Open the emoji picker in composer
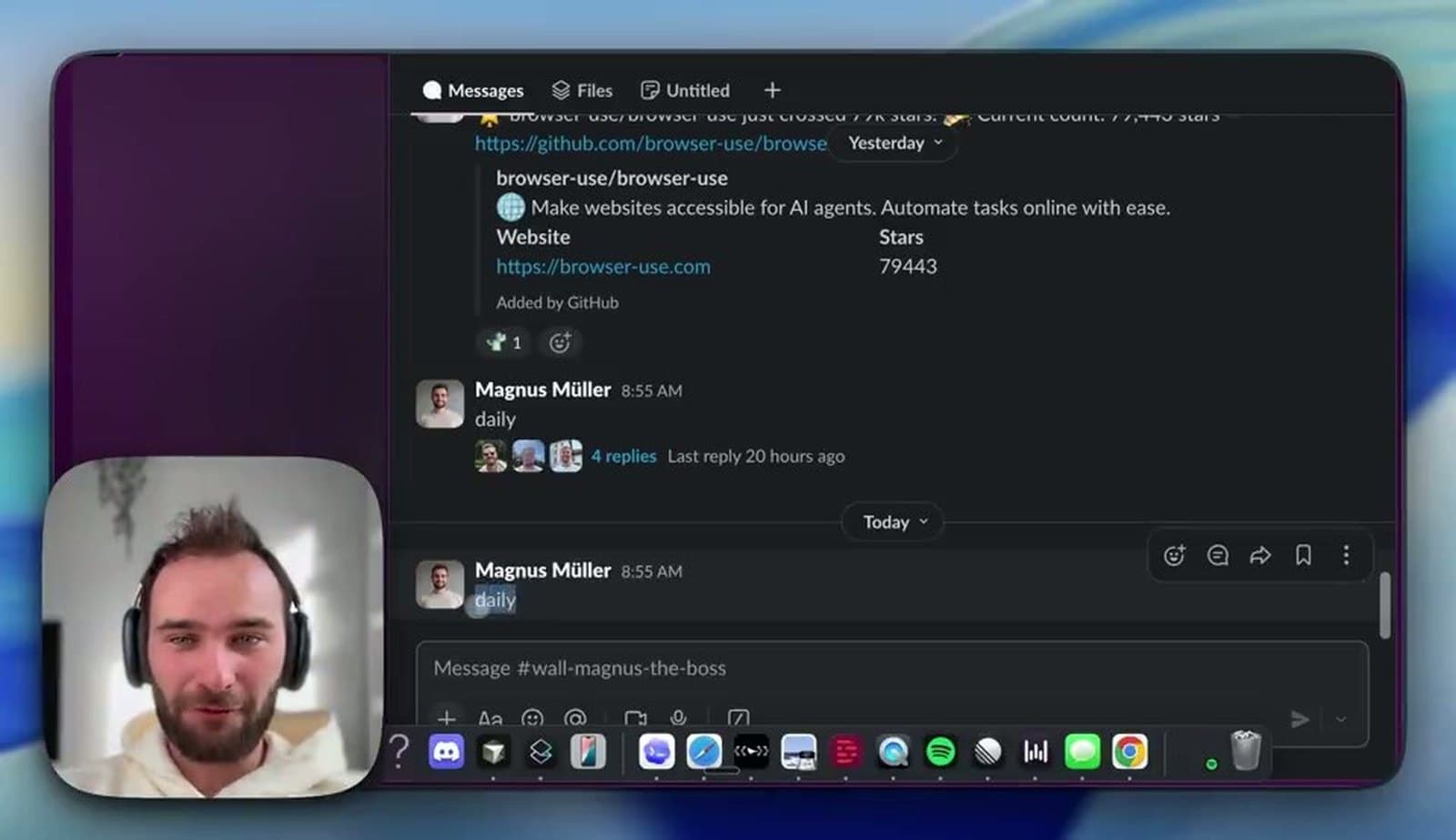This screenshot has height=840, width=1456. (532, 718)
